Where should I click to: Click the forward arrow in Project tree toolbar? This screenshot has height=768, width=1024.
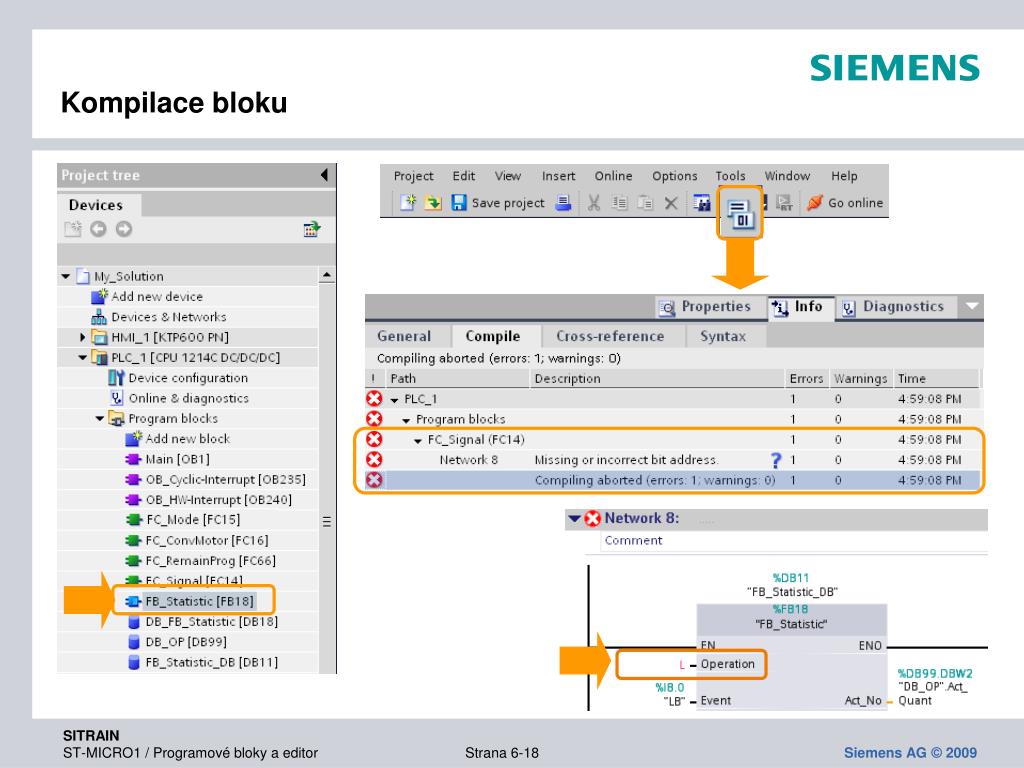click(x=123, y=229)
